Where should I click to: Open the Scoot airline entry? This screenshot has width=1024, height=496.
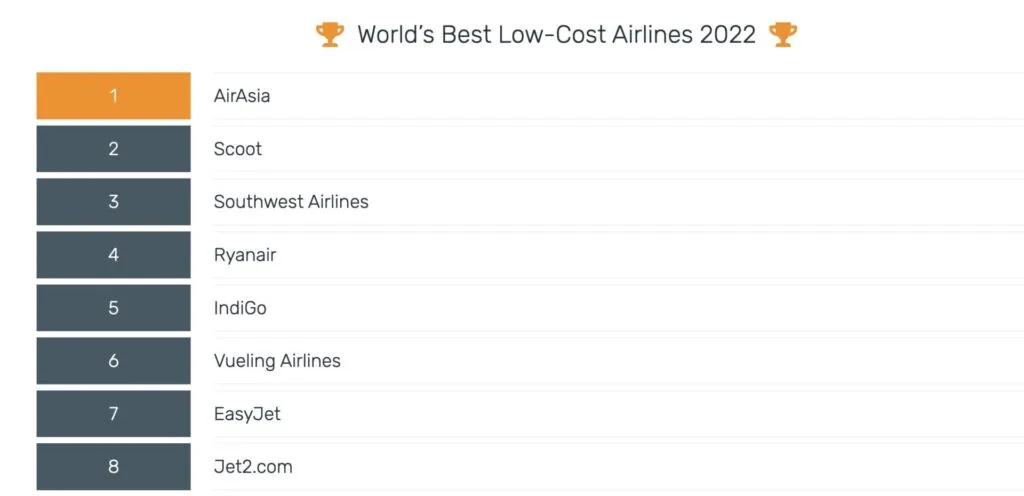point(238,149)
